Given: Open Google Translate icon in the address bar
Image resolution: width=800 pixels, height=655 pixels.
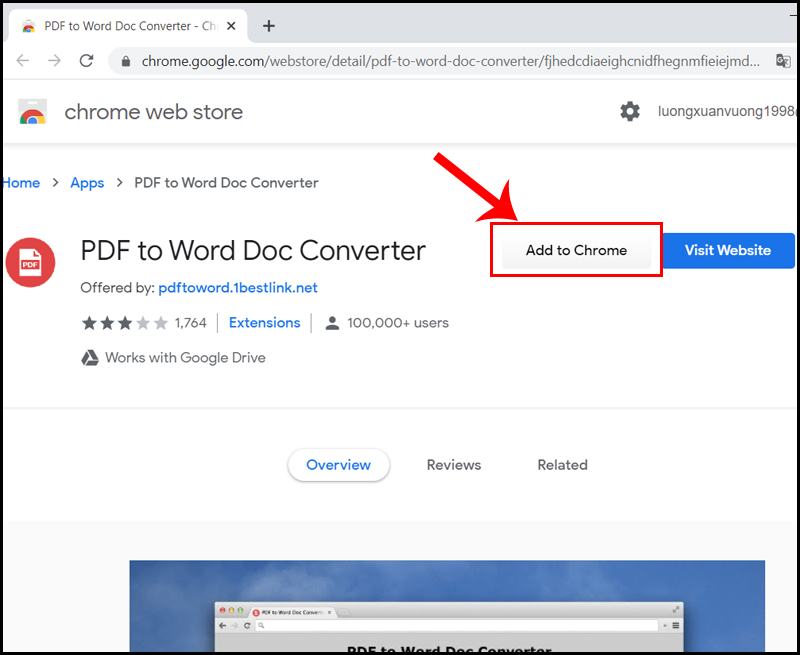Looking at the screenshot, I should [783, 61].
